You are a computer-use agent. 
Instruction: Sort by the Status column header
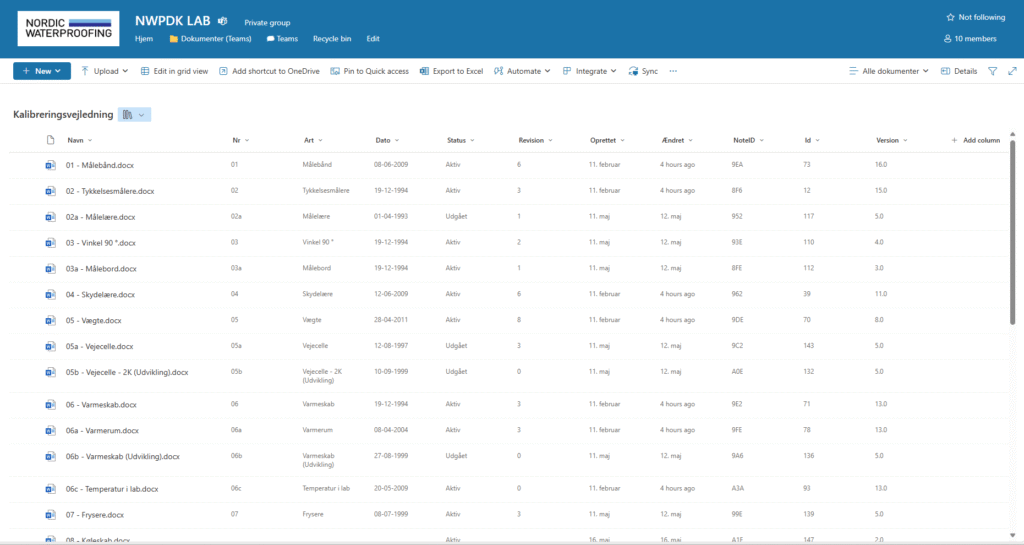coord(460,141)
